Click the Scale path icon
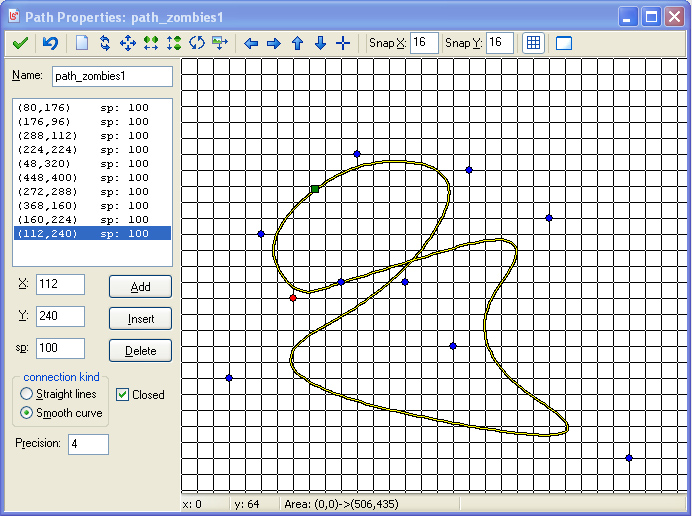This screenshot has height=516, width=692. point(220,43)
